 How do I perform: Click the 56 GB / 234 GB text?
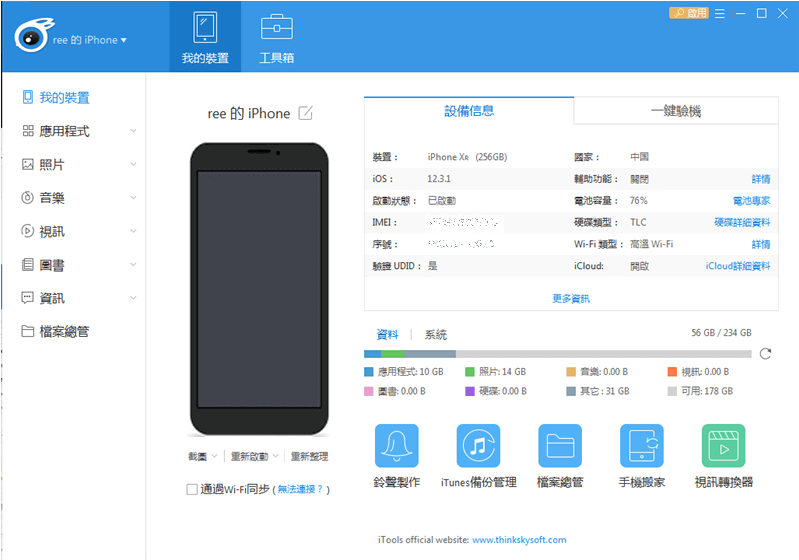pos(721,333)
